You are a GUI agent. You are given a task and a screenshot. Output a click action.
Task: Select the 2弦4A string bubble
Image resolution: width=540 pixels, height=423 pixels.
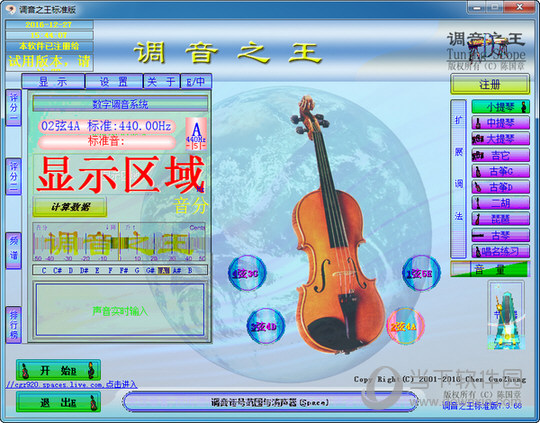(x=405, y=326)
